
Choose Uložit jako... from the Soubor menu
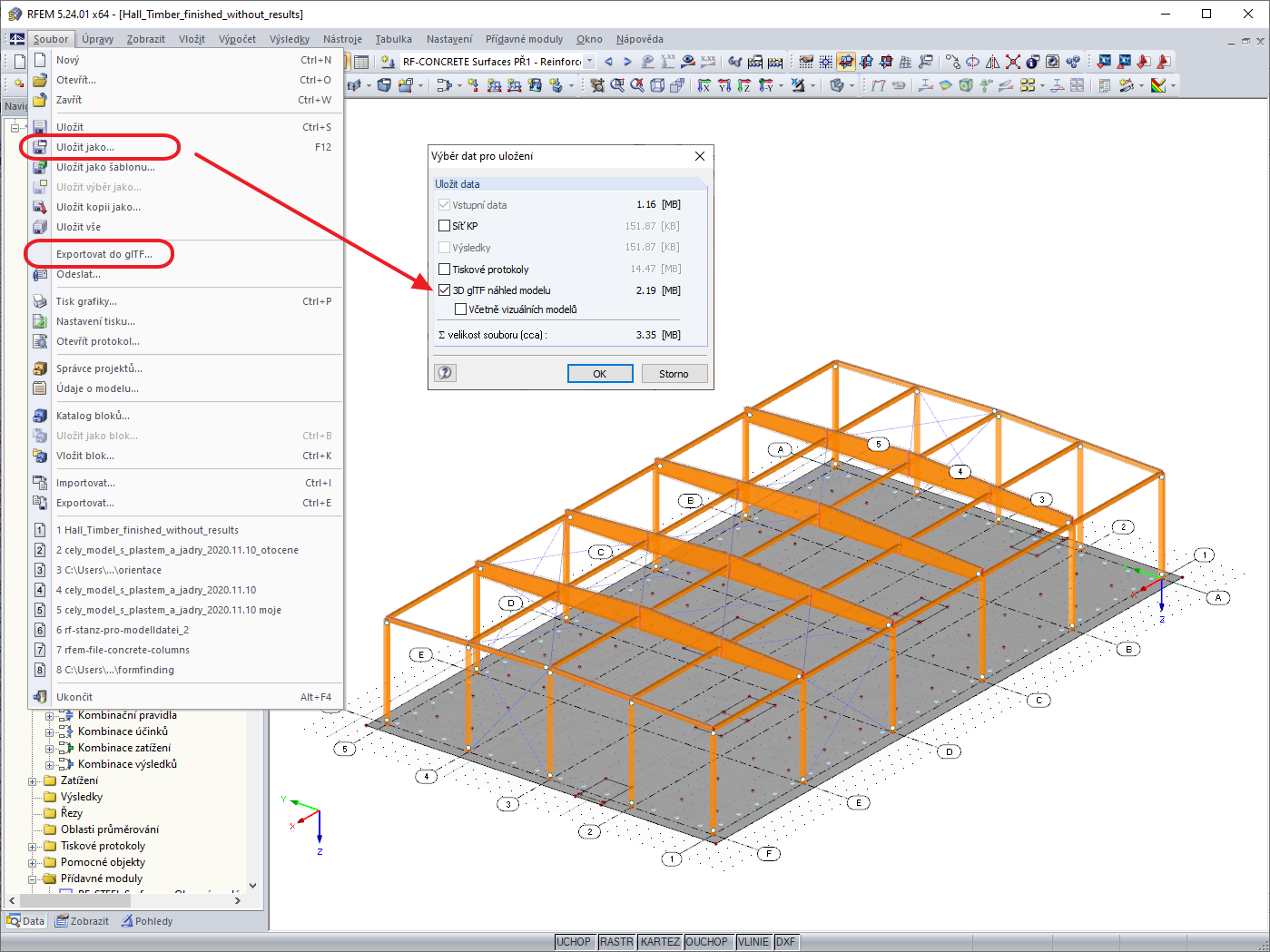(x=186, y=147)
